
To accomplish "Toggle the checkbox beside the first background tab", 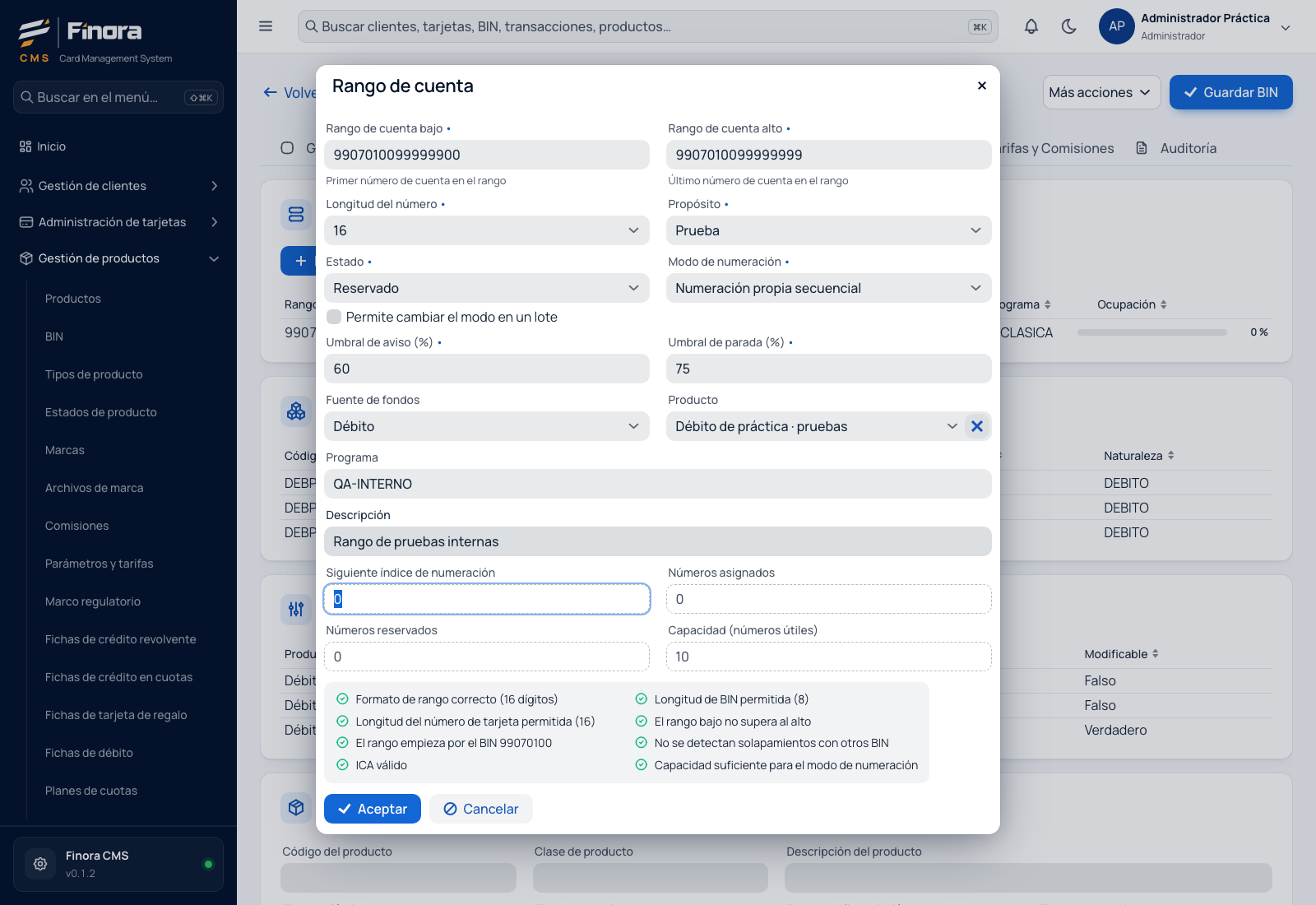I will [x=287, y=148].
